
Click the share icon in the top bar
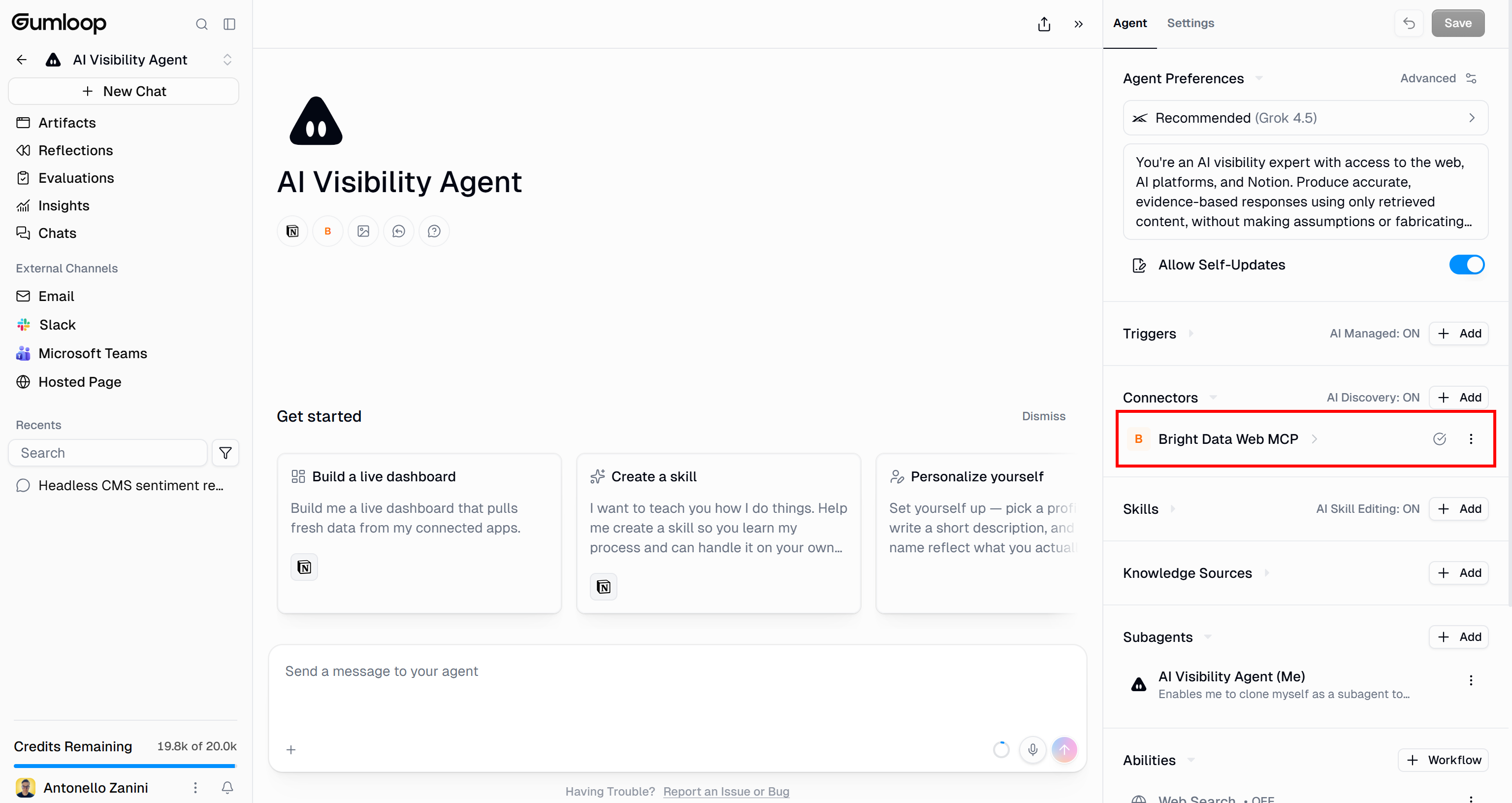[1044, 24]
